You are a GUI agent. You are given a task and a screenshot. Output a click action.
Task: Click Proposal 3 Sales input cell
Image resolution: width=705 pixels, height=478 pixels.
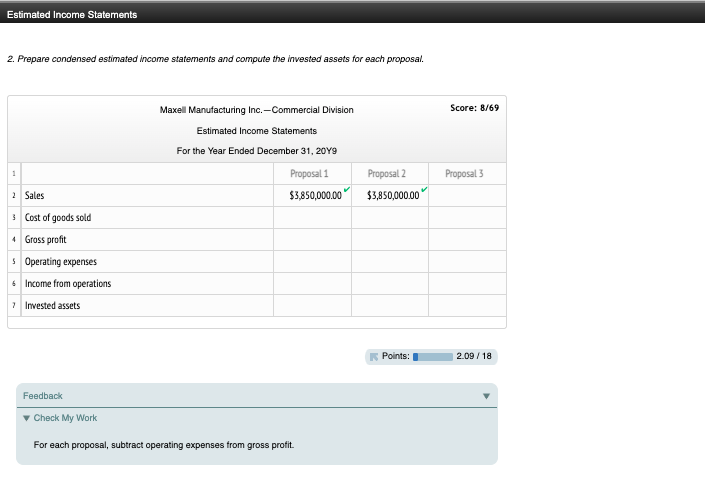[x=467, y=196]
